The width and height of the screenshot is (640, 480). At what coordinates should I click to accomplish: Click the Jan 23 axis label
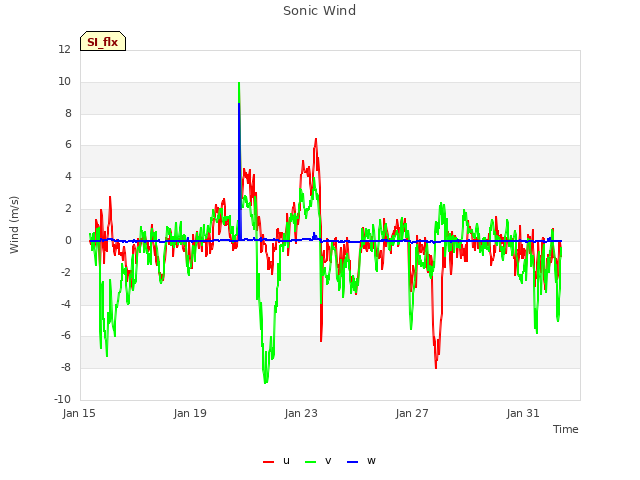301,413
